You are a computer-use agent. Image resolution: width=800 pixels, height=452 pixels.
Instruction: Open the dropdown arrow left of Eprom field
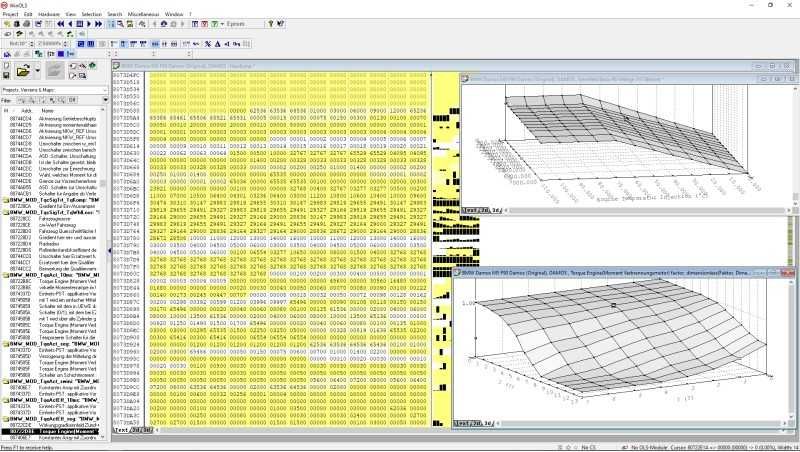tap(222, 24)
